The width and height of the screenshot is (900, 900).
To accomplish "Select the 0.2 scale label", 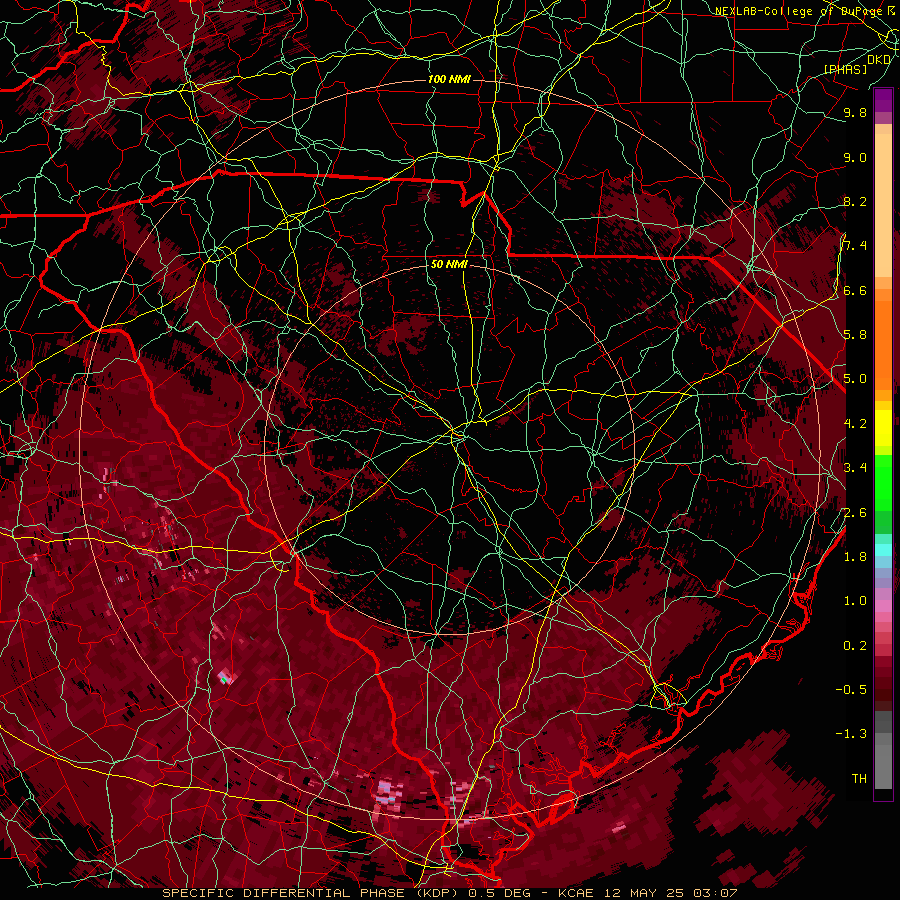I will click(x=855, y=645).
